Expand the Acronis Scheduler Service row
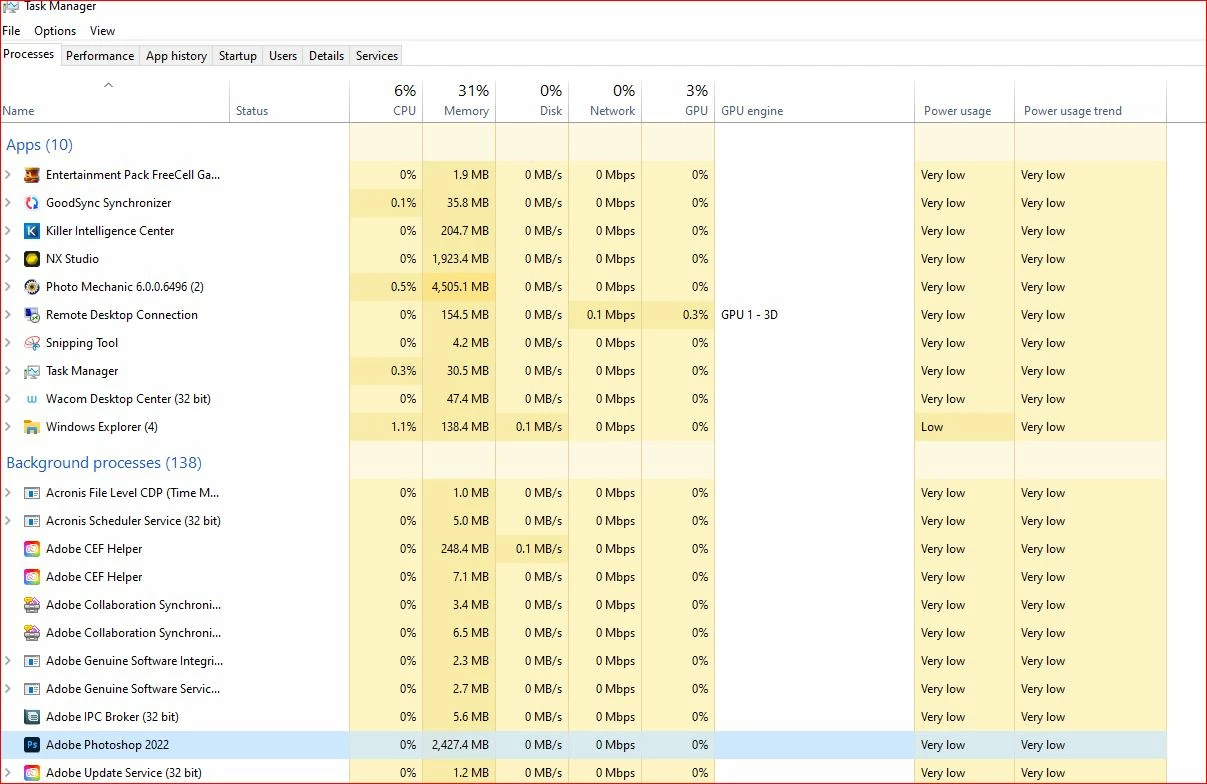The image size is (1207, 784). [x=8, y=521]
